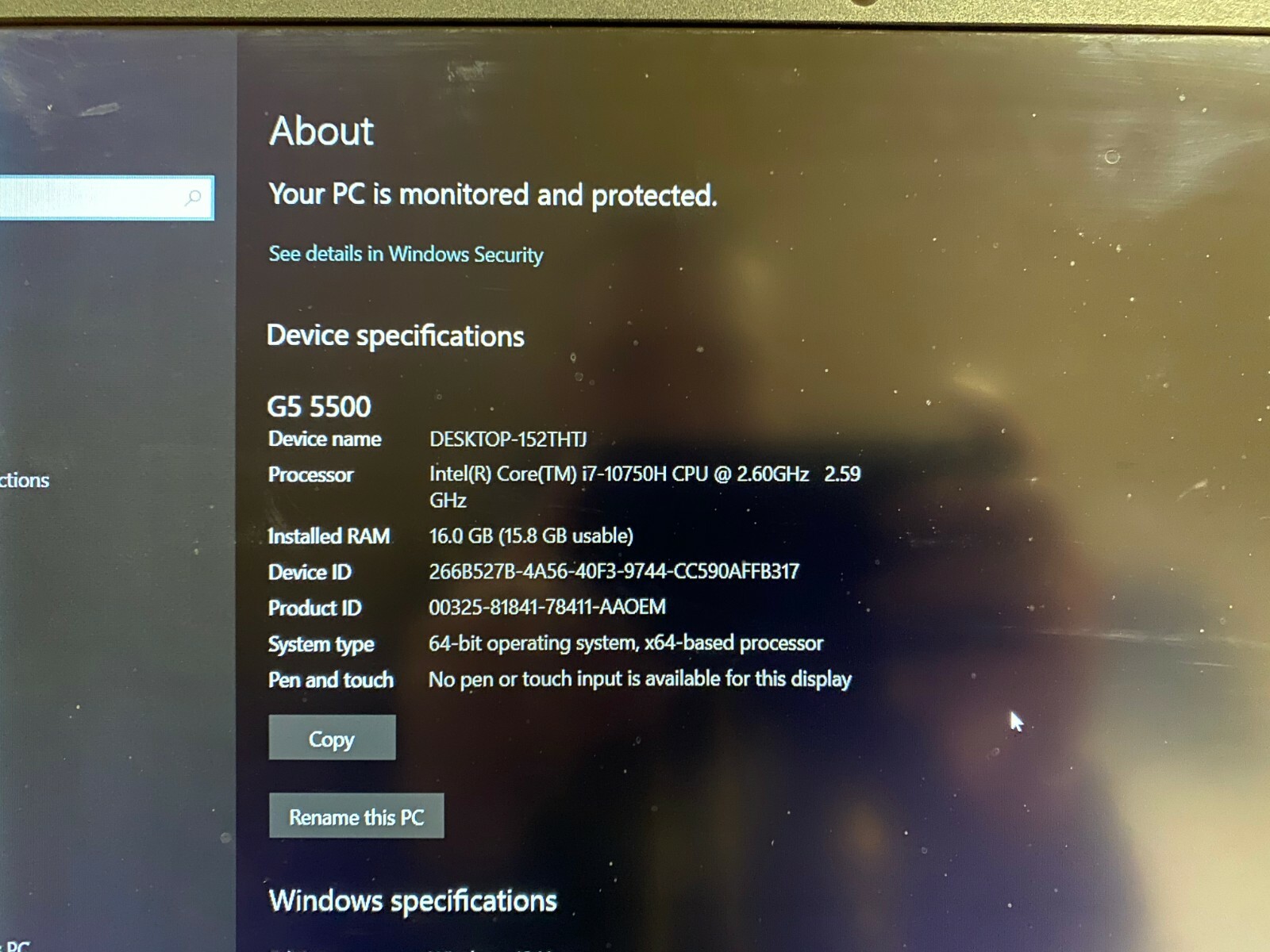Click Rename this PC button
The height and width of the screenshot is (952, 1270).
pyautogui.click(x=356, y=816)
